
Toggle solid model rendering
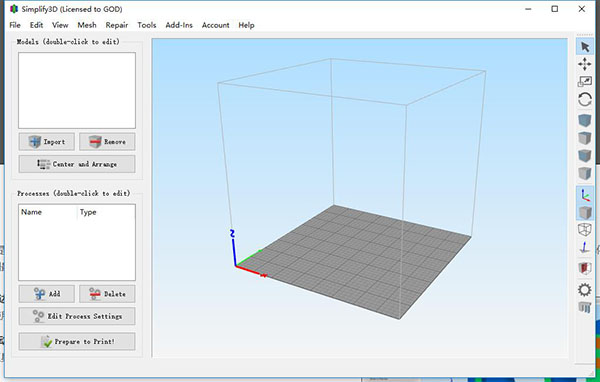click(585, 212)
